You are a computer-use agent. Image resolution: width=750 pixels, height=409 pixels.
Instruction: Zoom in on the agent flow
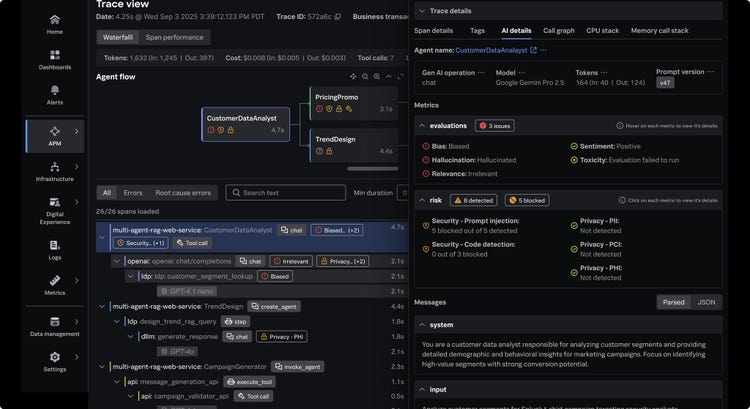[377, 77]
